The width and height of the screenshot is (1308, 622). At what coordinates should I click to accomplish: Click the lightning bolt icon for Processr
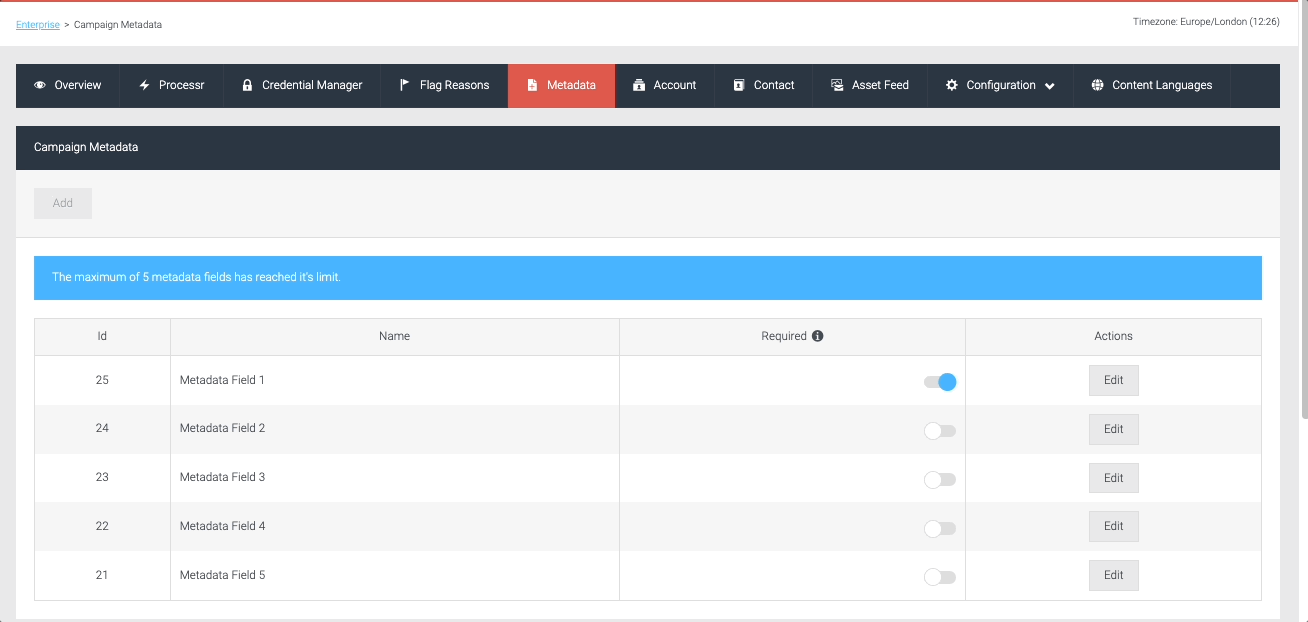(144, 86)
